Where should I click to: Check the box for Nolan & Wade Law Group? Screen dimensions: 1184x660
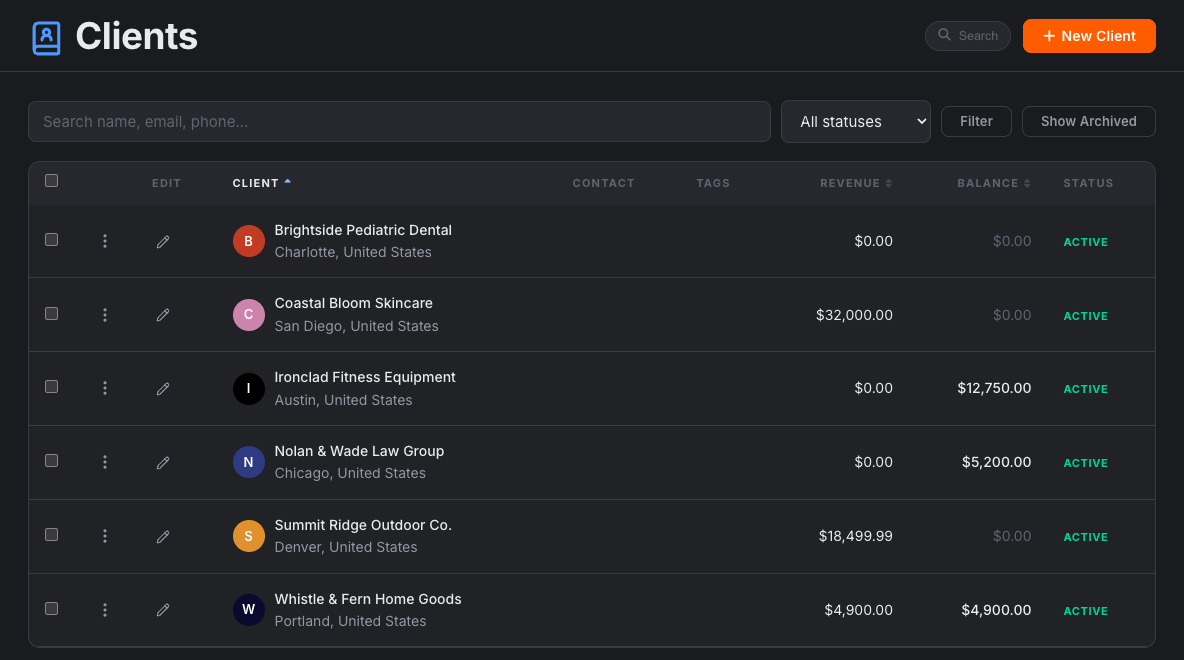pos(51,461)
